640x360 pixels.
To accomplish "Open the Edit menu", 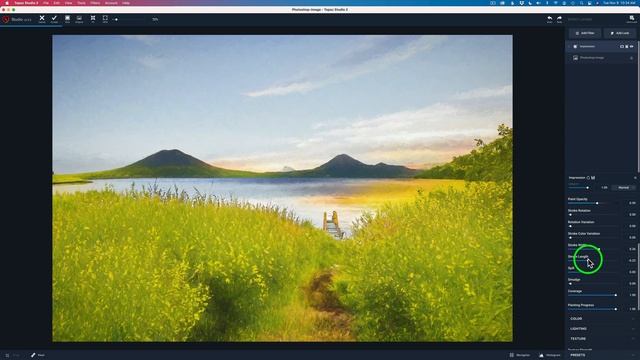I will point(56,3).
